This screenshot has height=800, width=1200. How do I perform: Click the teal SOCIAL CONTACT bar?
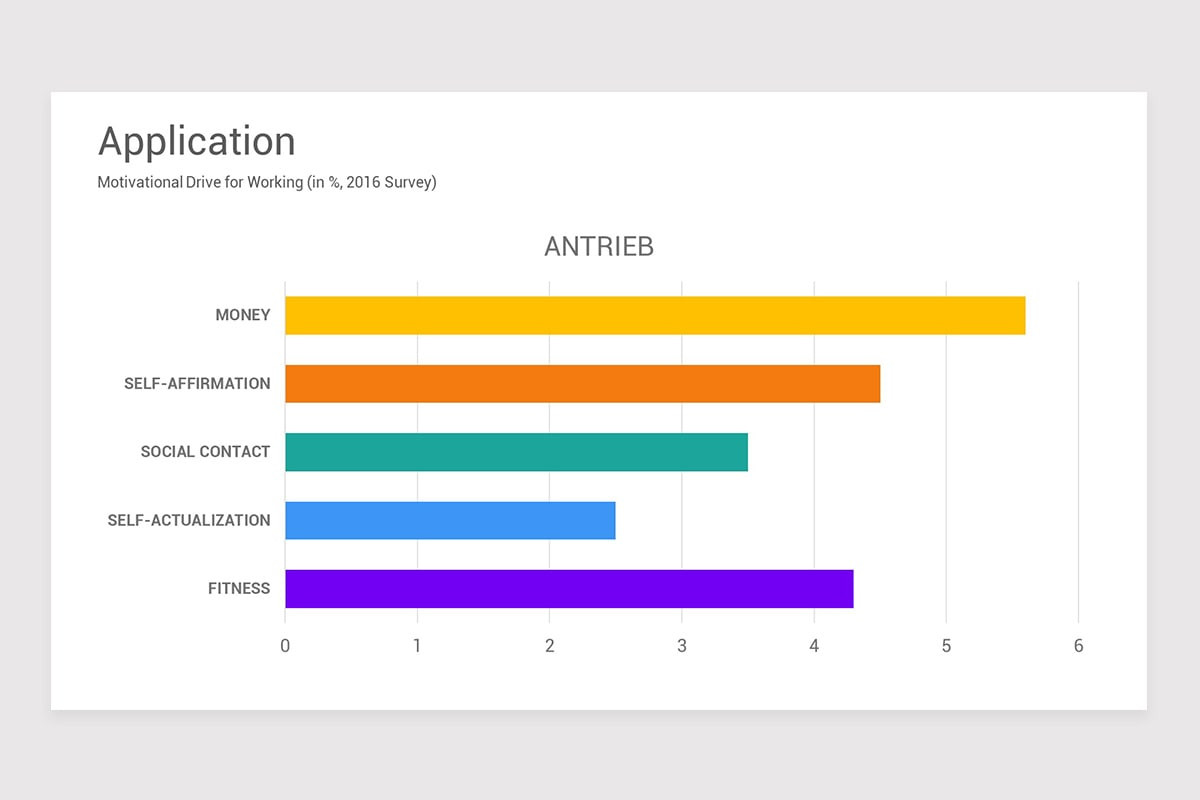[516, 452]
